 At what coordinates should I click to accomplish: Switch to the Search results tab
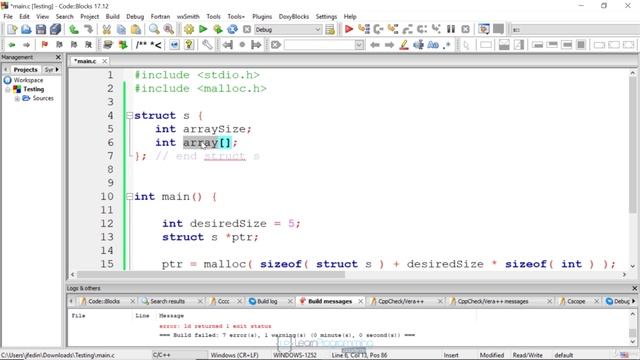coord(167,301)
